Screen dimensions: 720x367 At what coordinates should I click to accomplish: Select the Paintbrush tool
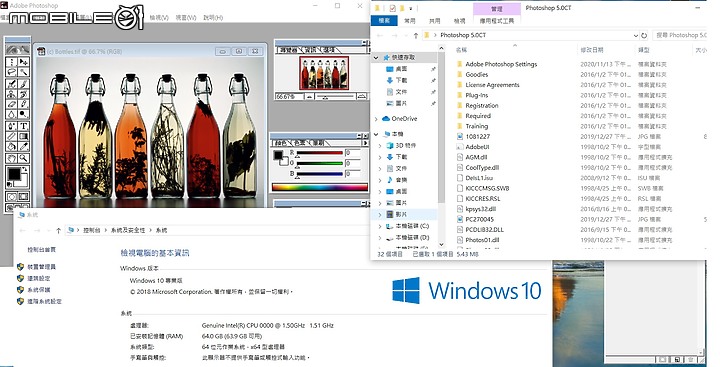(23, 84)
